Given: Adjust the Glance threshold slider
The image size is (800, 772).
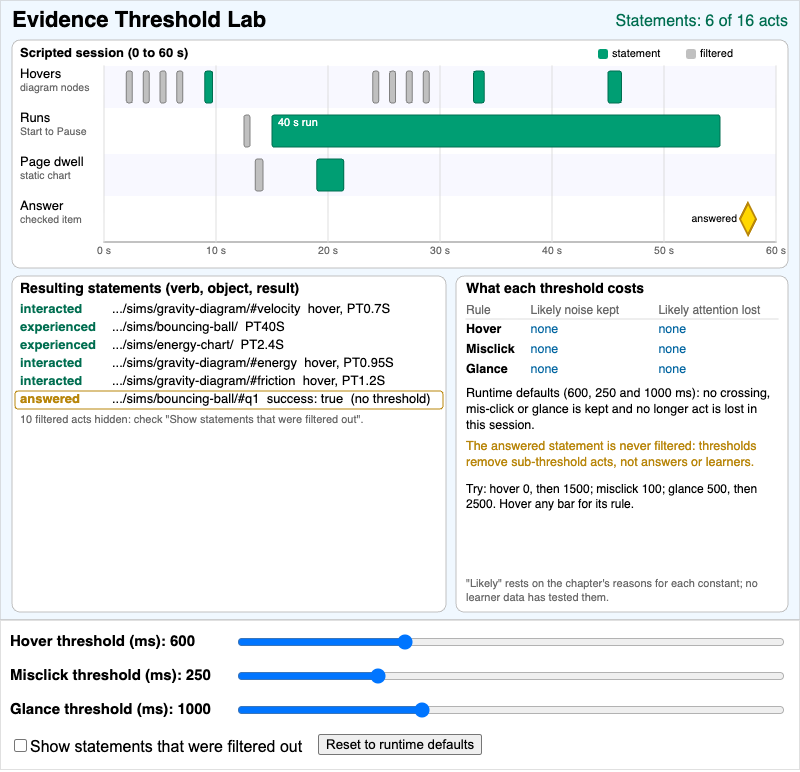Looking at the screenshot, I should click(511, 710).
